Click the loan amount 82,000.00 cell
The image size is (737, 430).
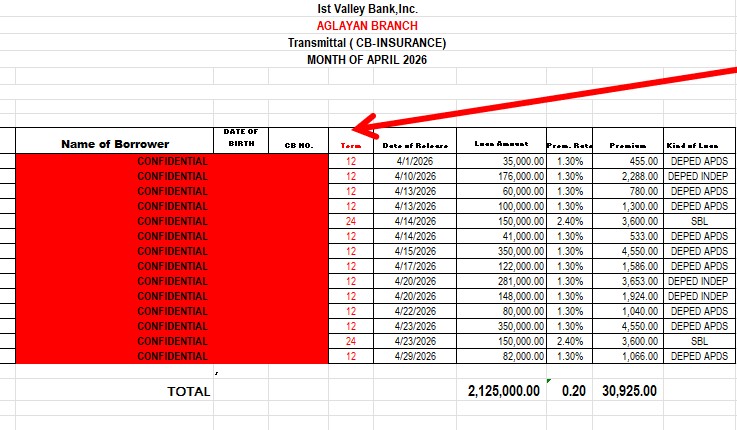click(502, 356)
